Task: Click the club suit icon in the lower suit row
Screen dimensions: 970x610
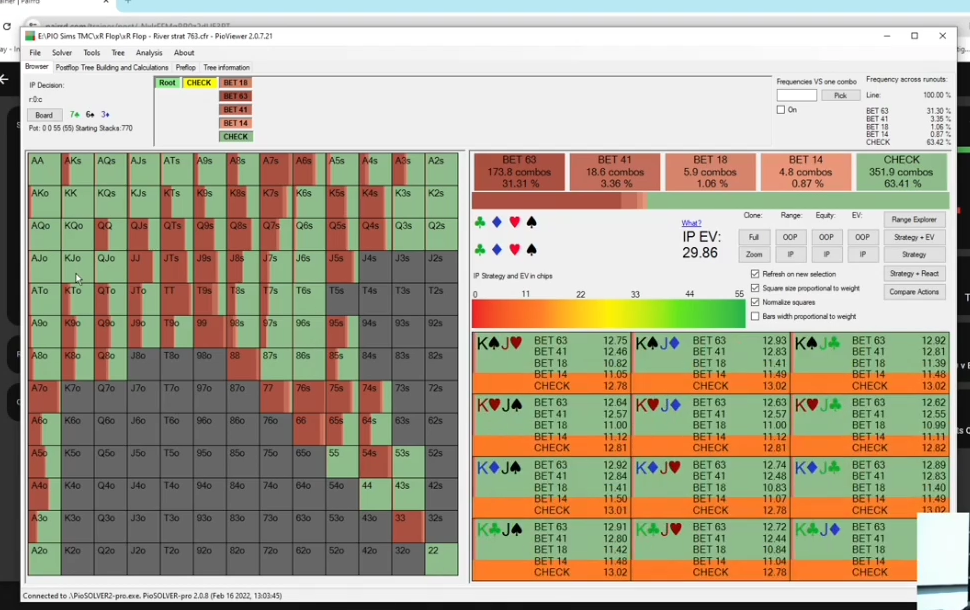Action: pyautogui.click(x=479, y=249)
